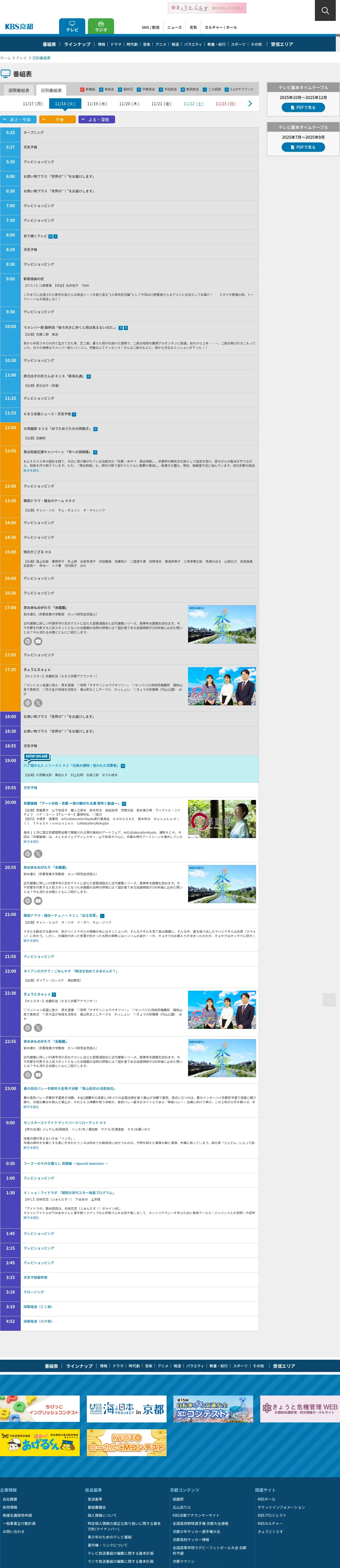Open ちびっこイングリッシュコンテスト banner
340x1568 pixels.
click(x=39, y=1409)
